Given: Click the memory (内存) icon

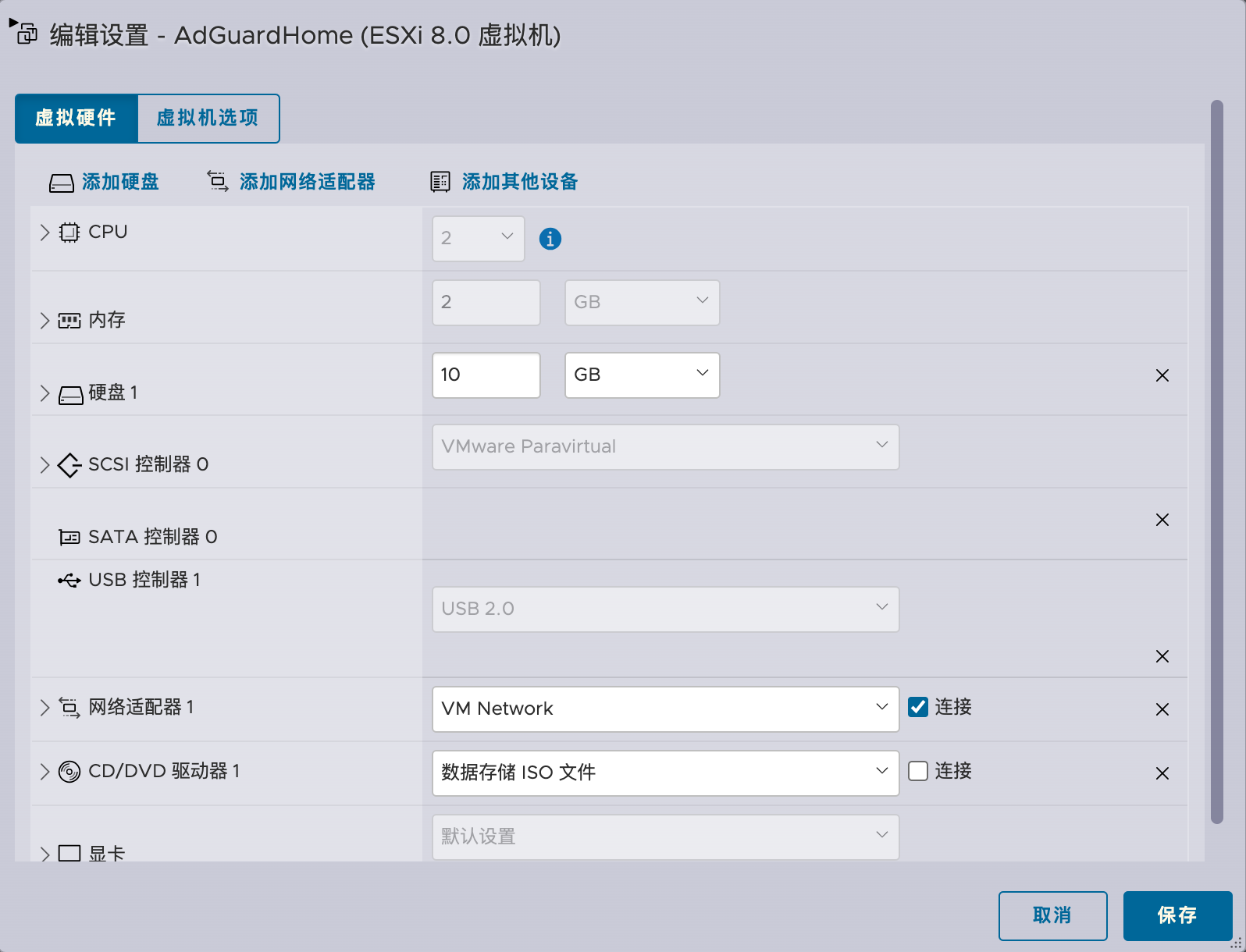Looking at the screenshot, I should (x=69, y=321).
